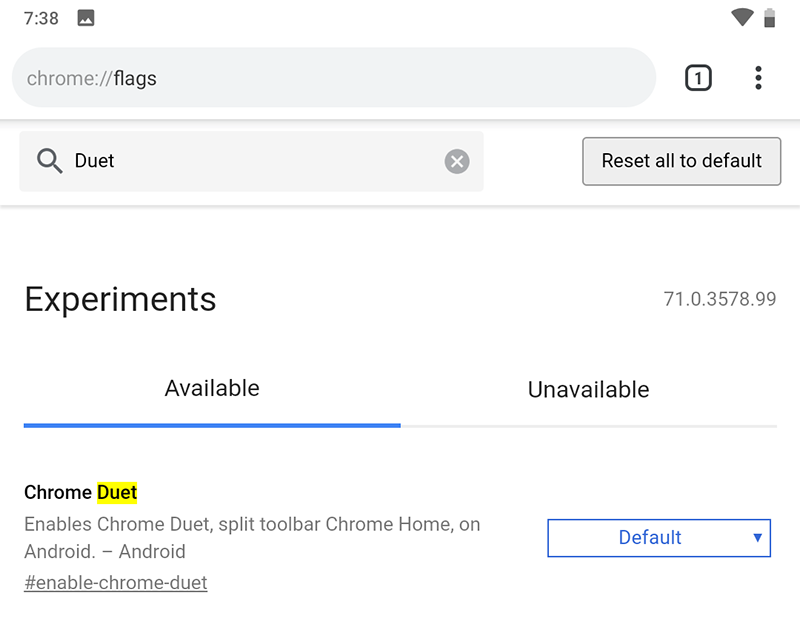Click the magnifier icon in flags search
The height and width of the screenshot is (624, 800).
point(49,161)
